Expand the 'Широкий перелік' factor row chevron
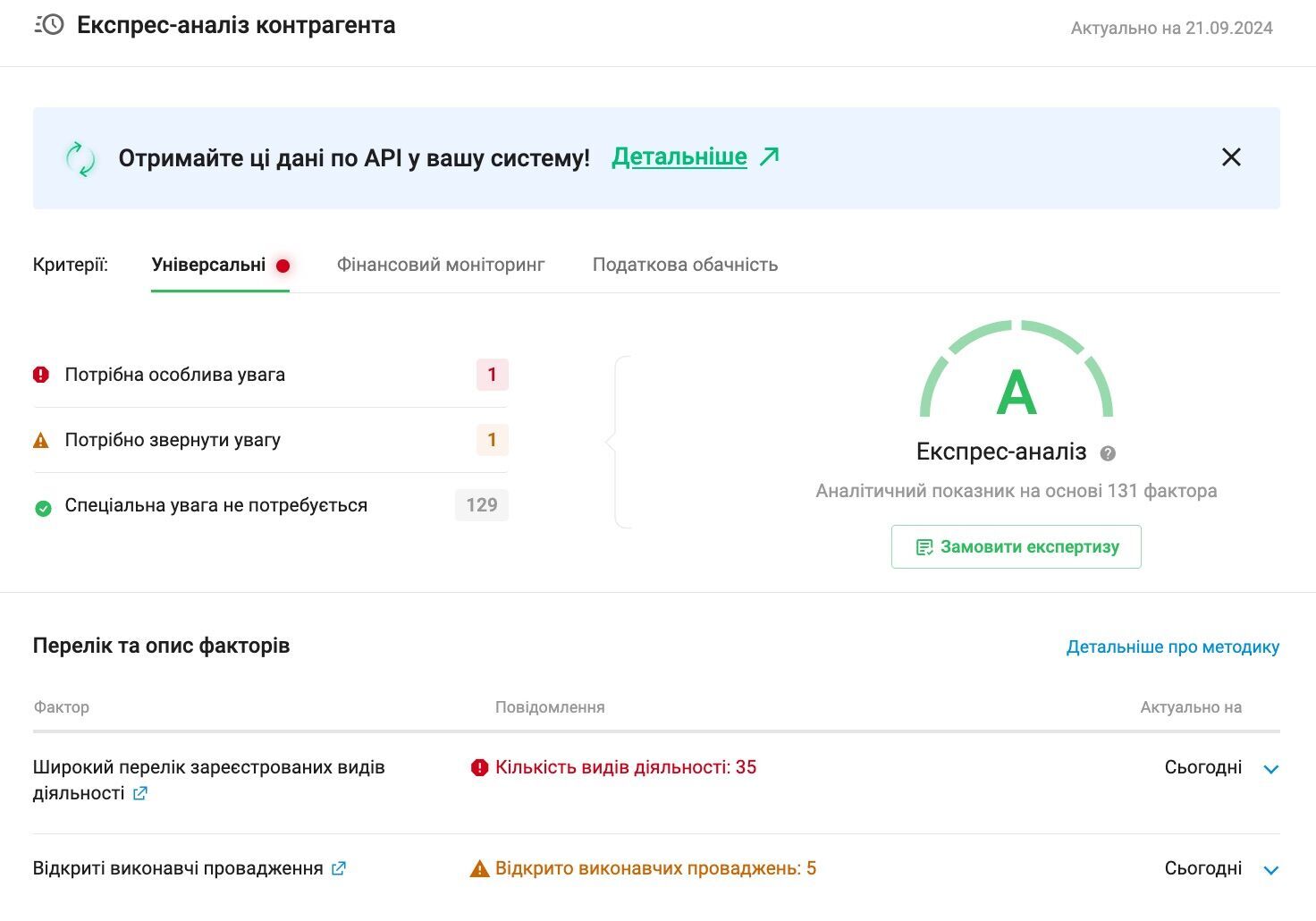 pyautogui.click(x=1271, y=769)
